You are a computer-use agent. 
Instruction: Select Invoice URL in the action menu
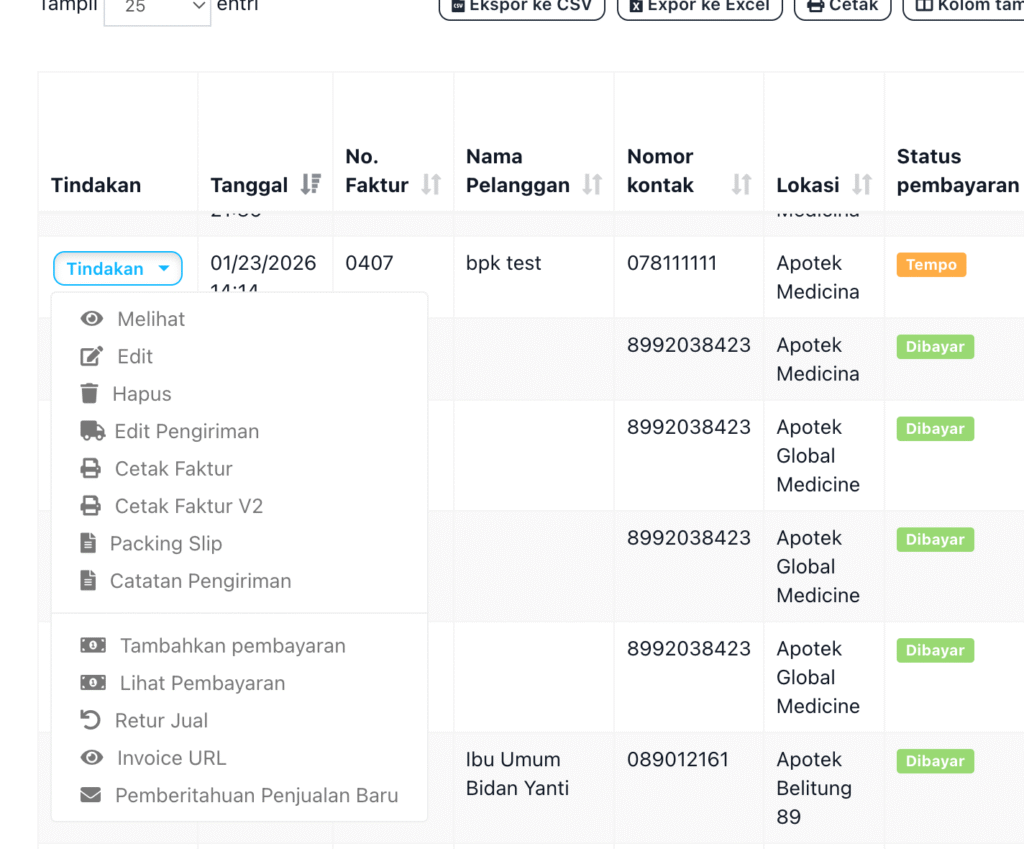tap(171, 758)
